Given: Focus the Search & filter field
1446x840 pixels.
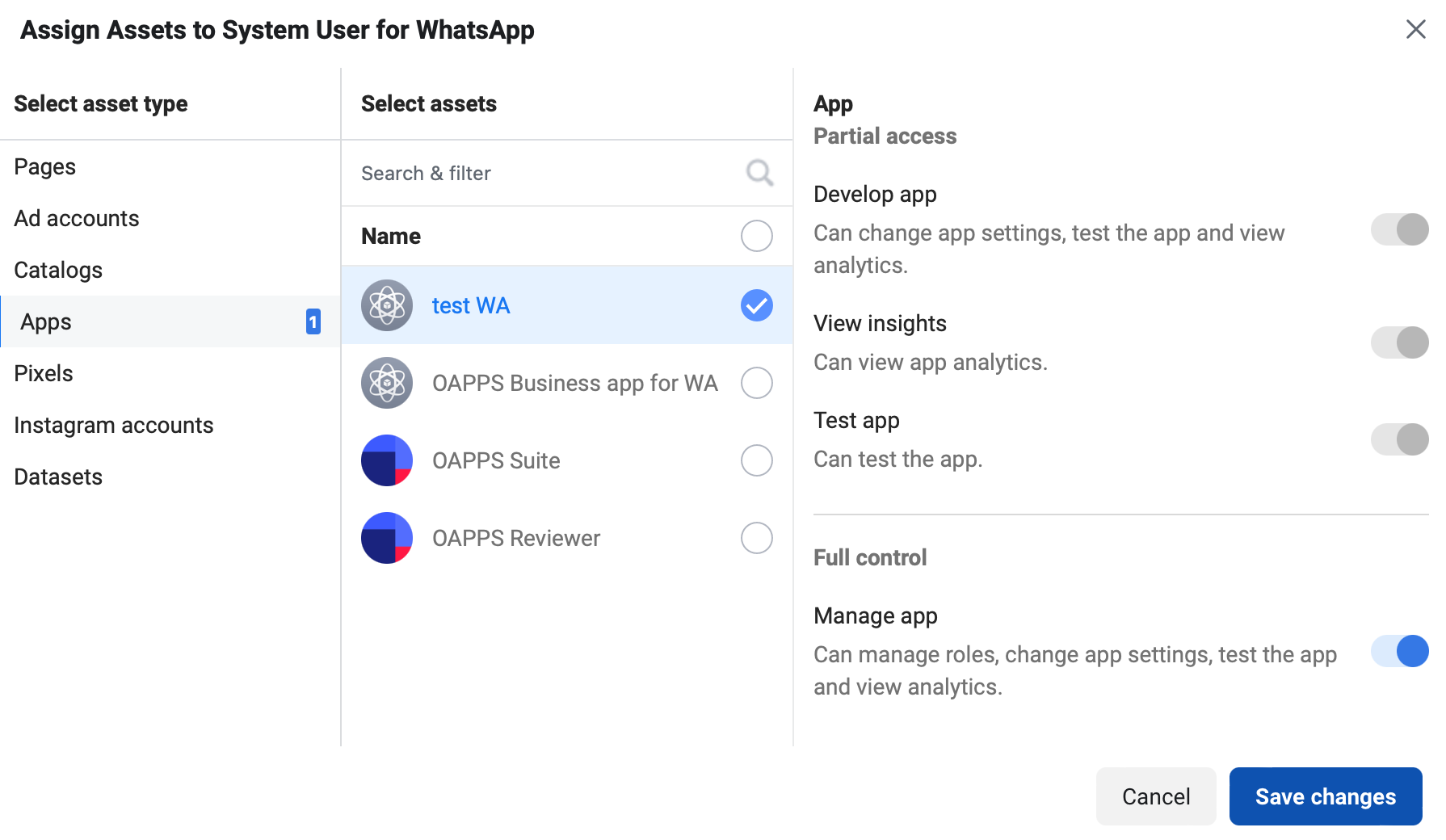Looking at the screenshot, I should click(x=541, y=174).
